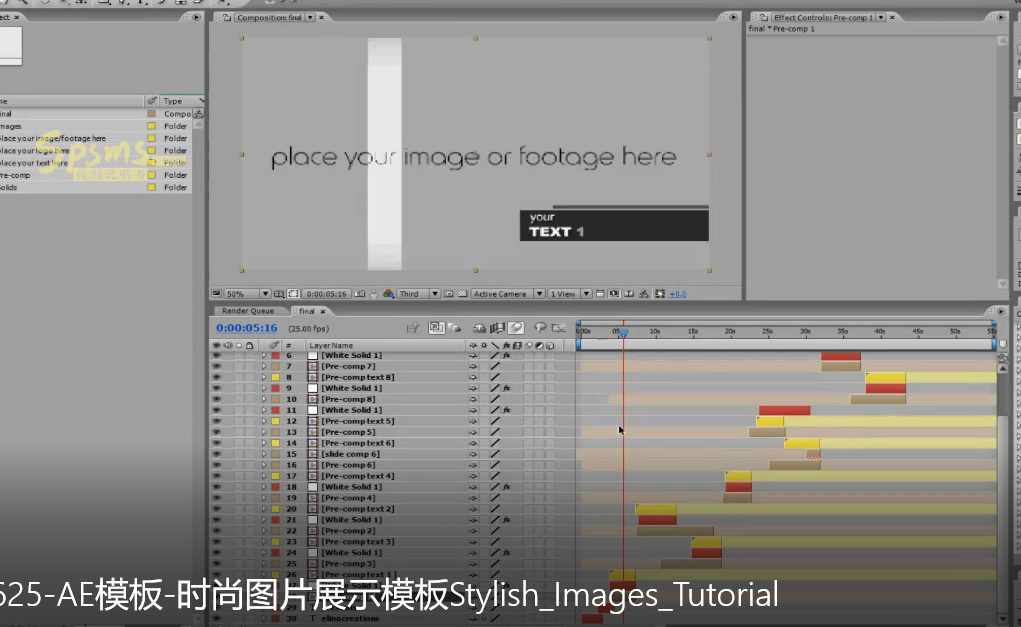Click the choose grid and guide options icon

point(279,294)
